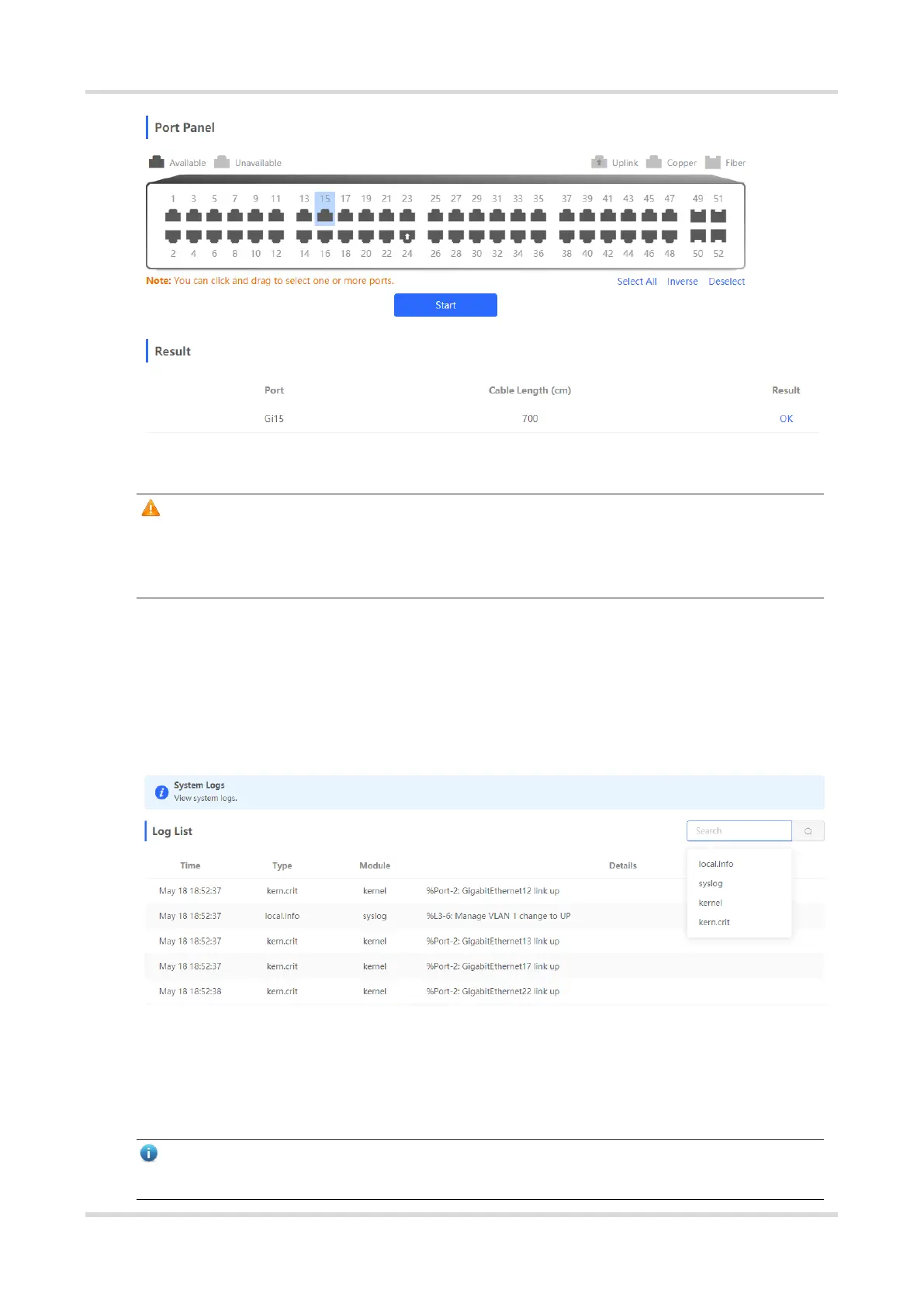Click the 700 cable length value
This screenshot has width=924, height=1307.
(x=530, y=418)
